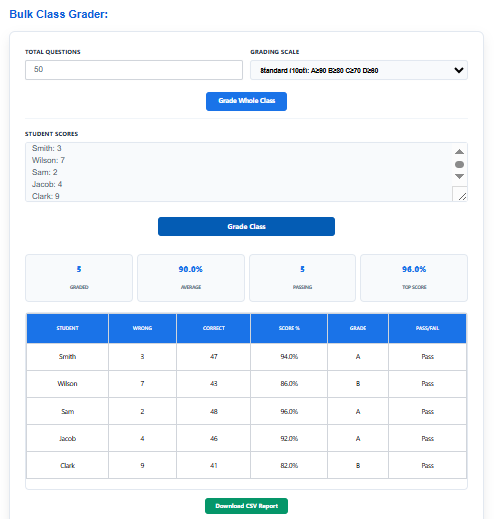The height and width of the screenshot is (519, 494).
Task: Click the 94.0% score cell
Action: (289, 357)
